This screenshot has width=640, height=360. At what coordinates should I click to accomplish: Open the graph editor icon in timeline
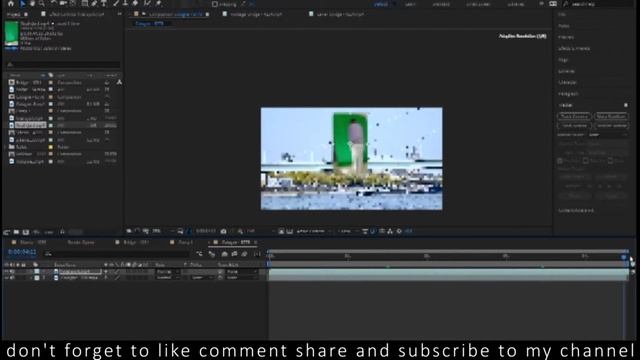pos(257,254)
